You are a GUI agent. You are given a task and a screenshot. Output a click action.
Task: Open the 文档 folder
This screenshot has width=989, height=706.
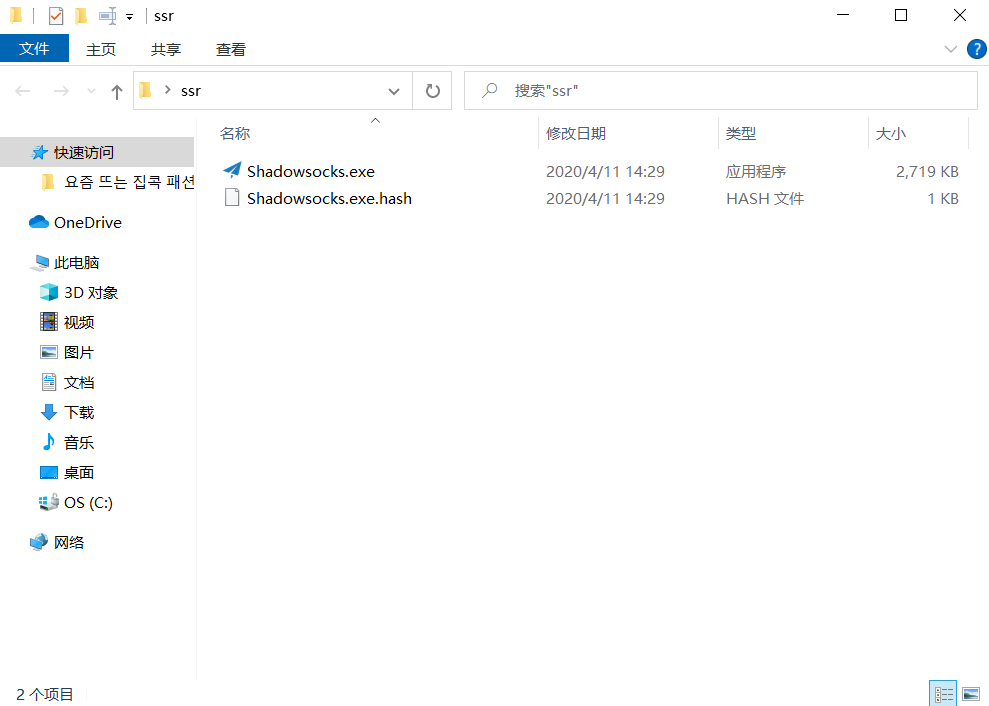79,382
